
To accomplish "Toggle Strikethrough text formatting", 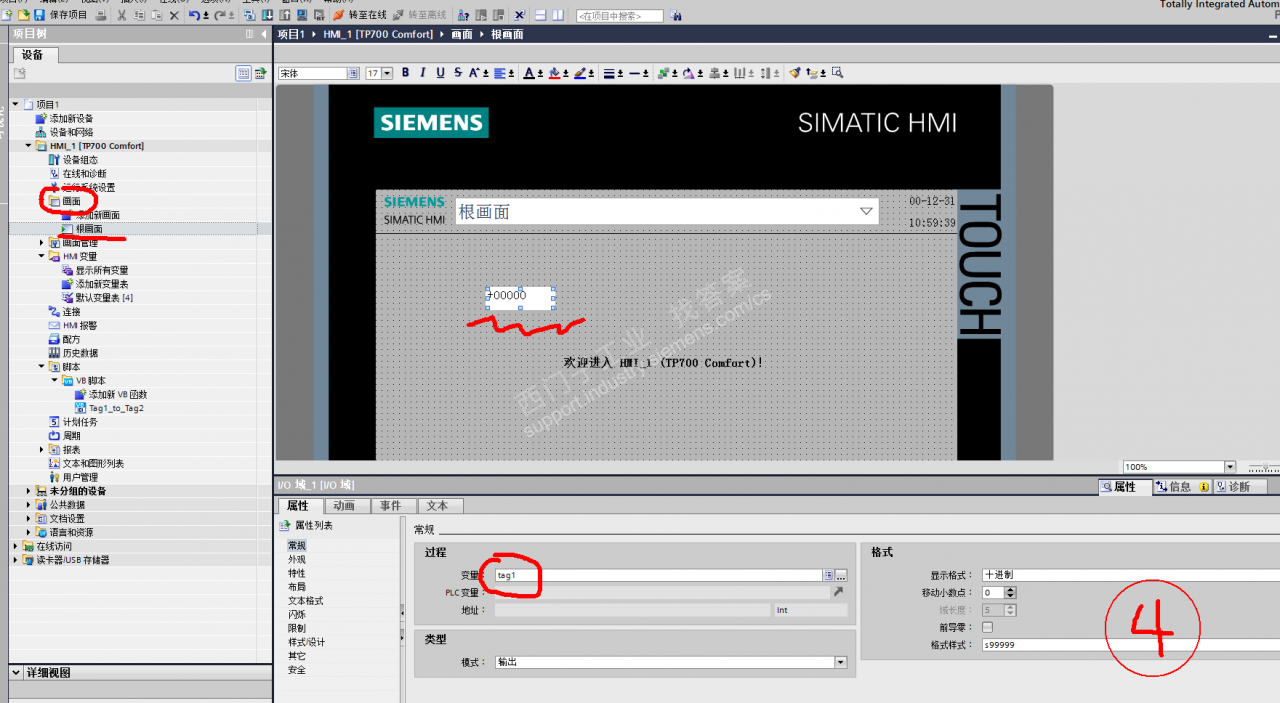I will tap(458, 73).
